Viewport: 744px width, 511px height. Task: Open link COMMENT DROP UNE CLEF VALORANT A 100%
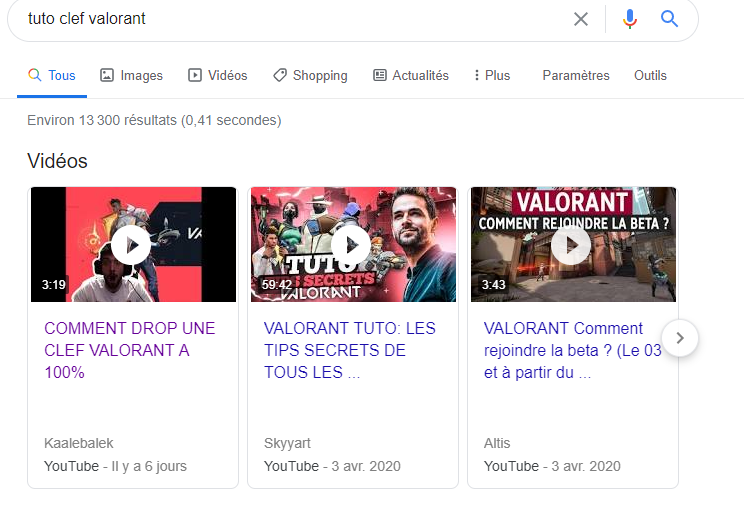tap(130, 350)
